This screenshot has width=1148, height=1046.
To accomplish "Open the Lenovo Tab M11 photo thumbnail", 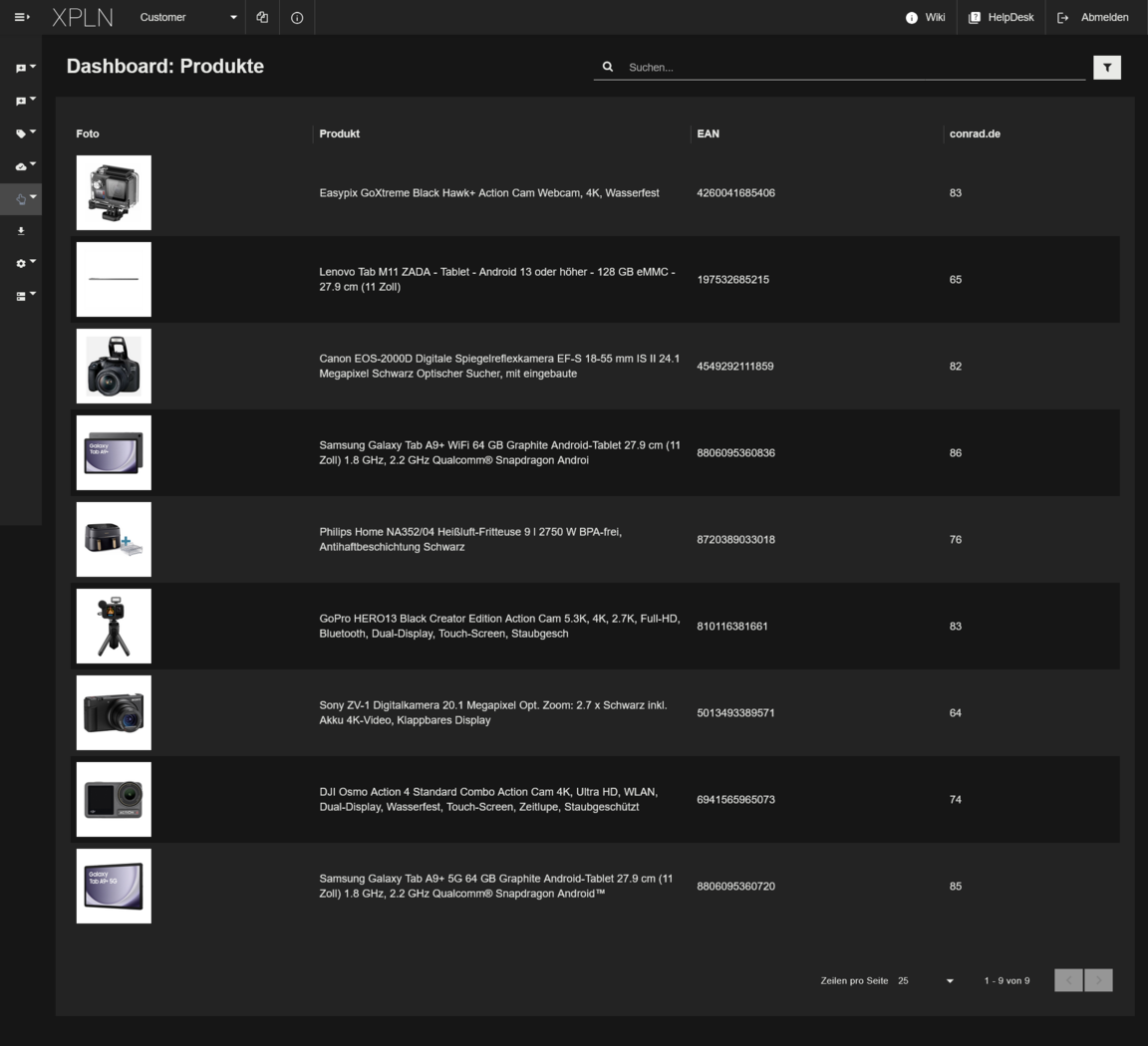I will pyautogui.click(x=115, y=280).
